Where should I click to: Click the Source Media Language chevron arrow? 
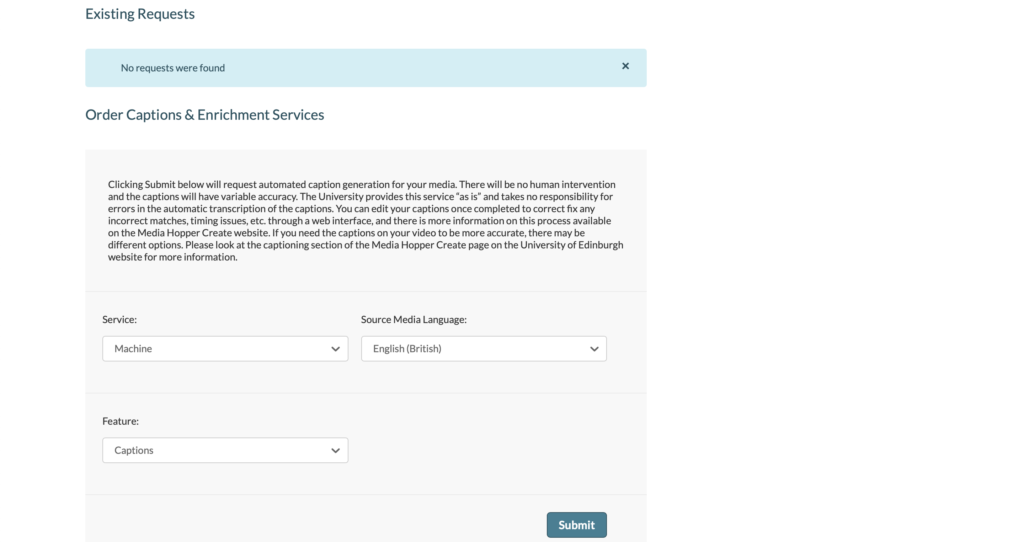(x=594, y=349)
